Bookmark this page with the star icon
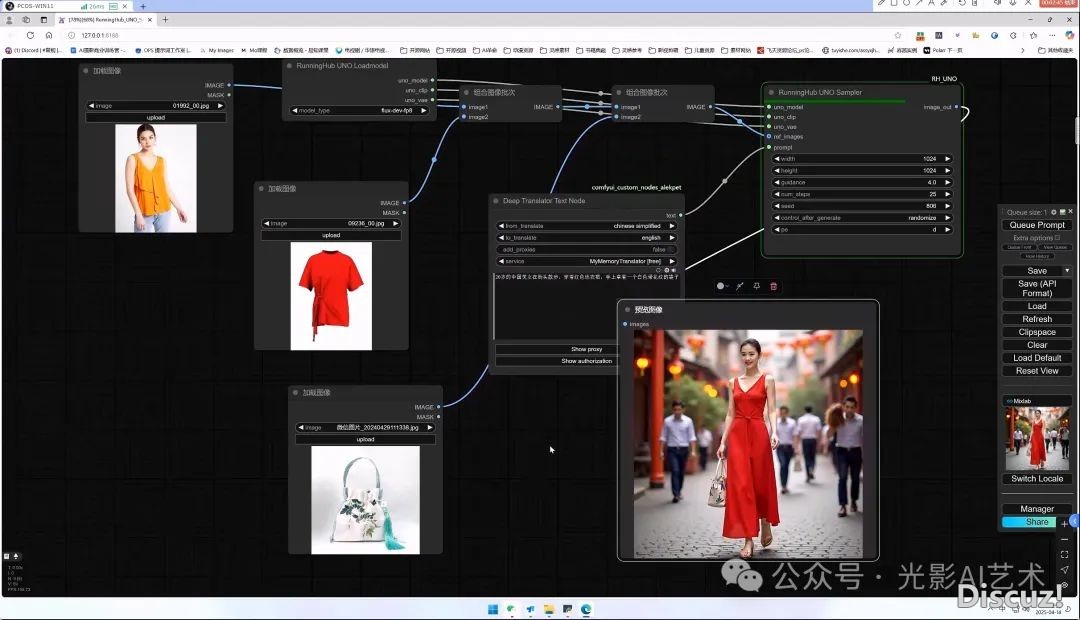Image resolution: width=1080 pixels, height=620 pixels. 897,35
